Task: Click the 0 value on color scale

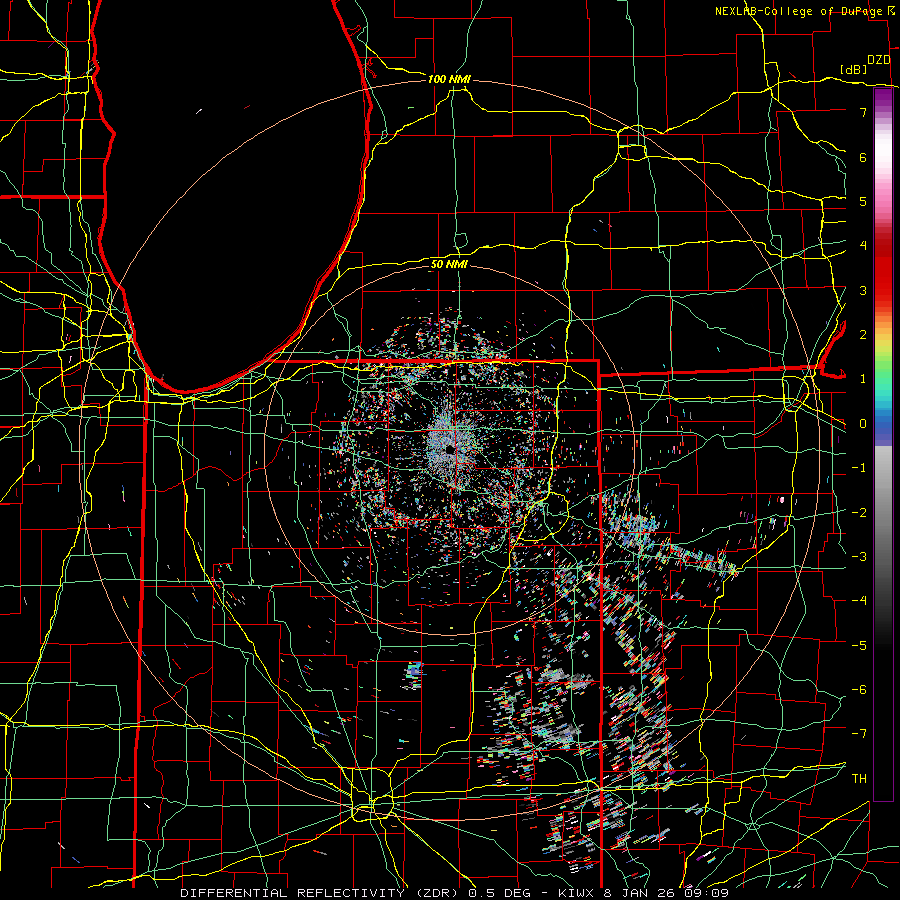Action: [863, 424]
